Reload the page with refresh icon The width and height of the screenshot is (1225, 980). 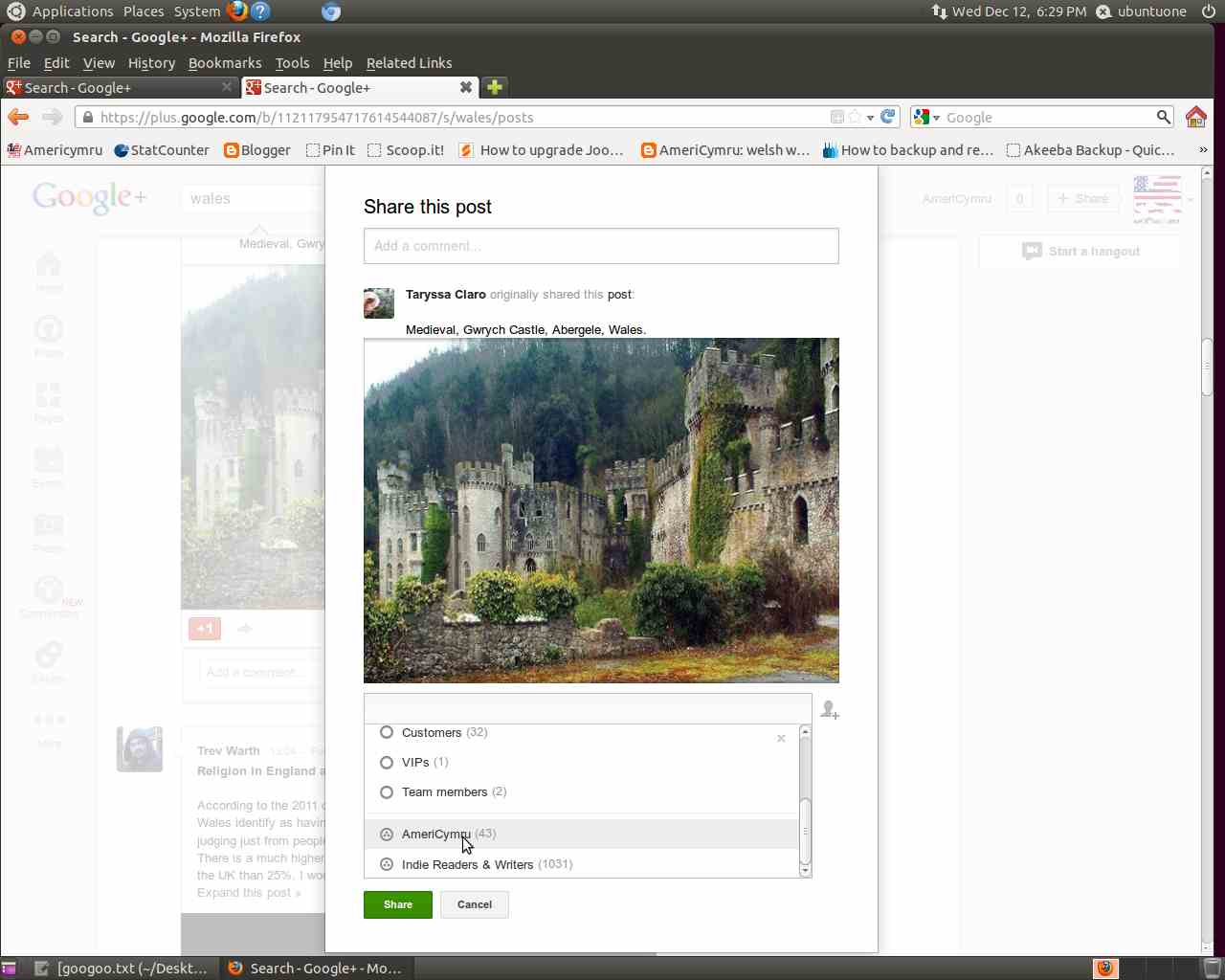tap(888, 117)
